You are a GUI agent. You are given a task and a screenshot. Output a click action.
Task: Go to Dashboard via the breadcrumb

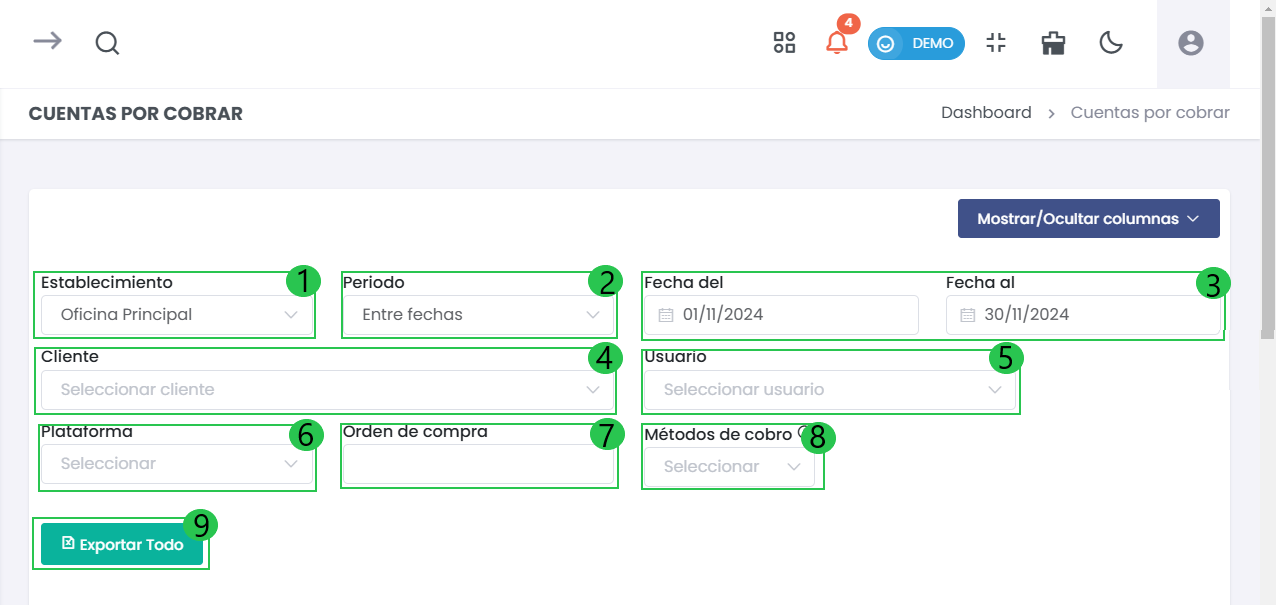tap(986, 112)
